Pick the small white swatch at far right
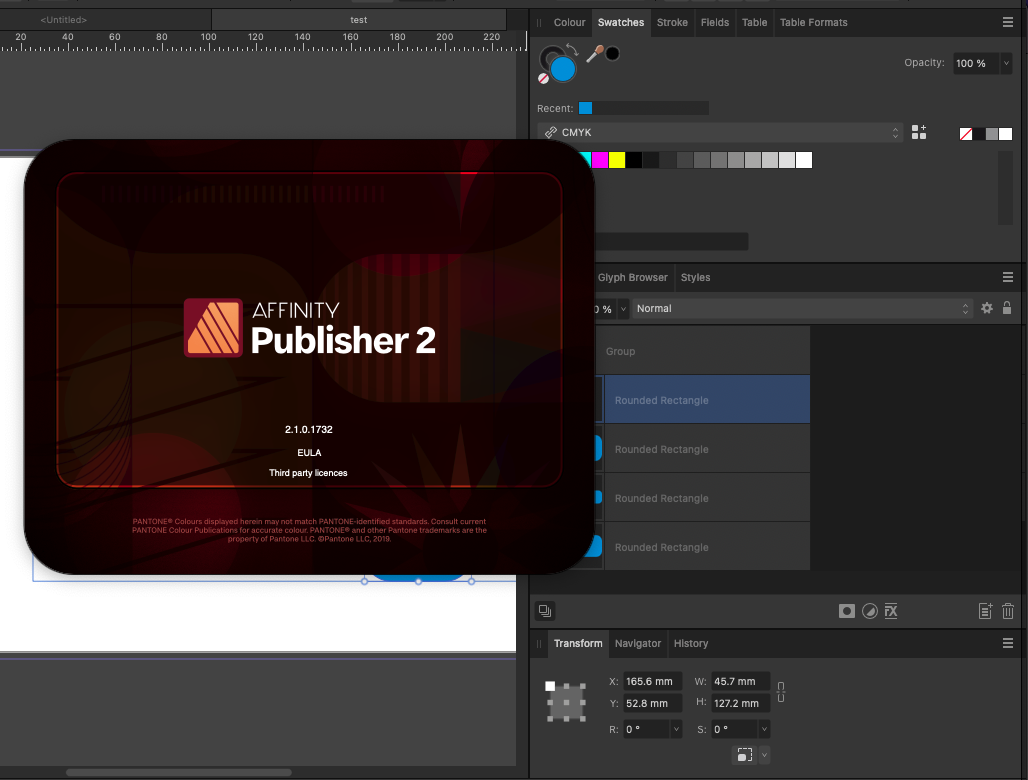Screen dimensions: 1028x780 click(x=1005, y=134)
